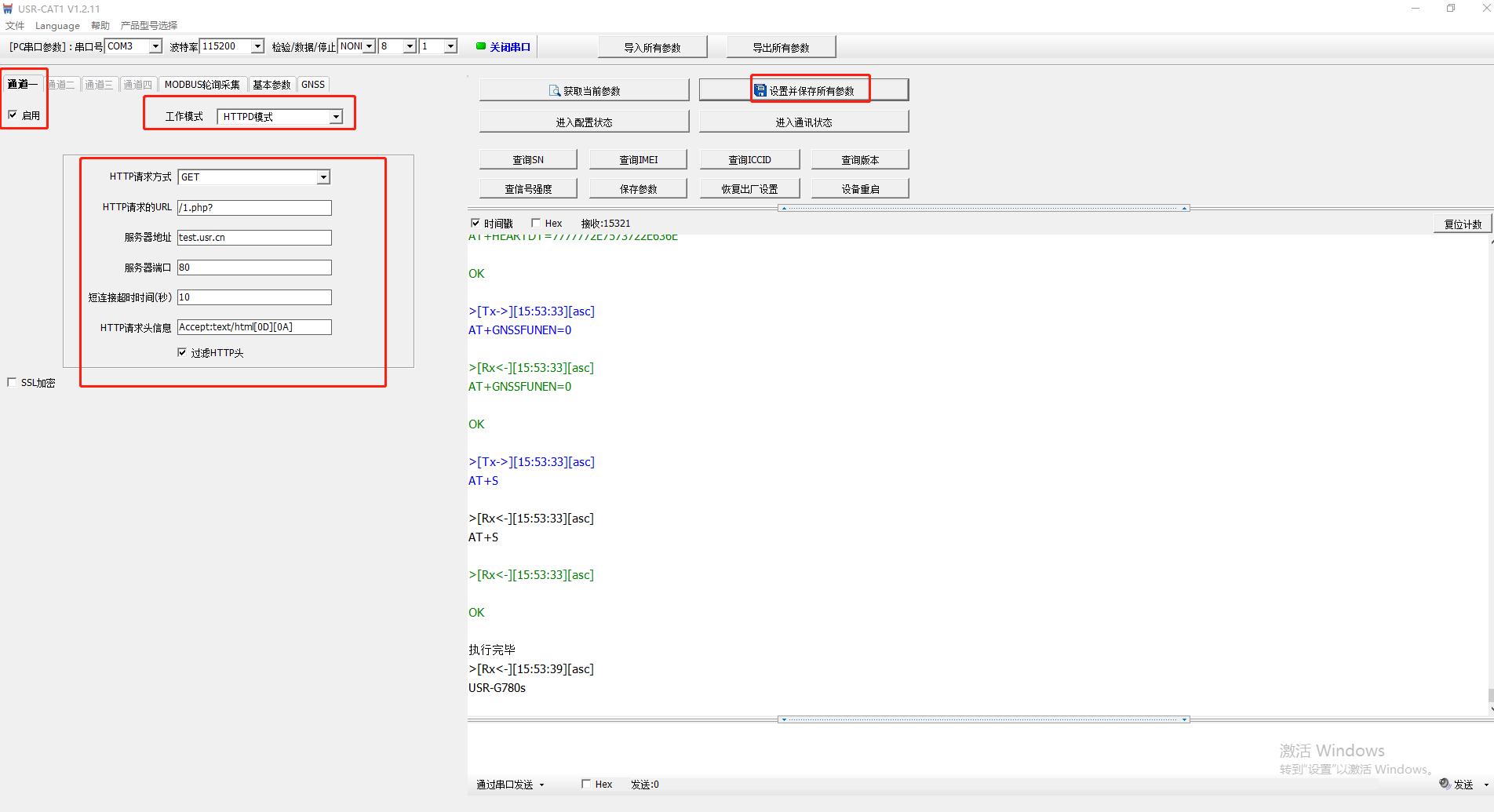Click left collapse arrow above the receive log

(x=783, y=209)
